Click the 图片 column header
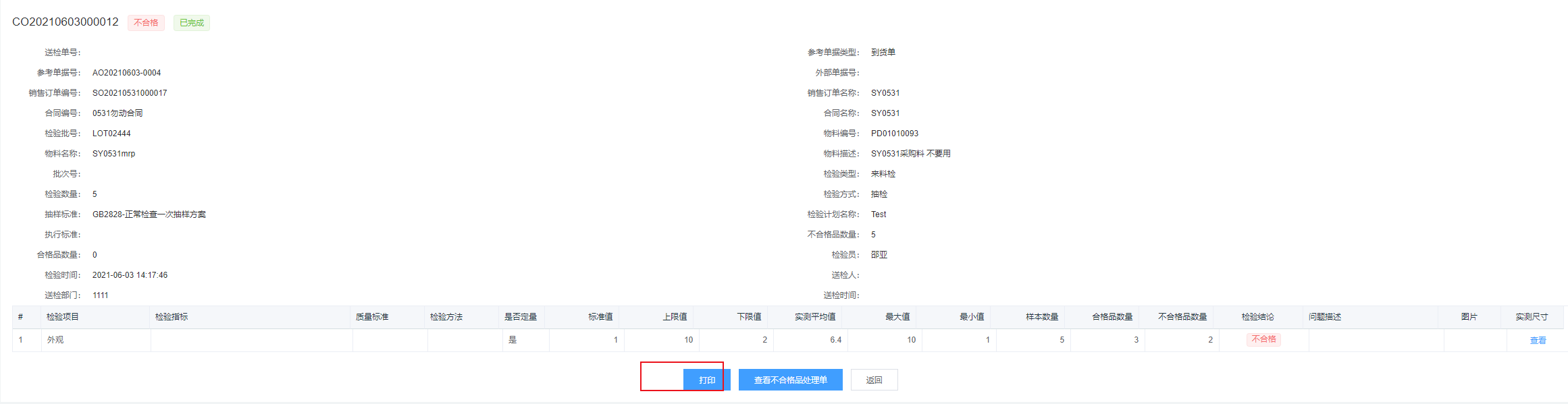1568x404 pixels. click(x=1469, y=317)
